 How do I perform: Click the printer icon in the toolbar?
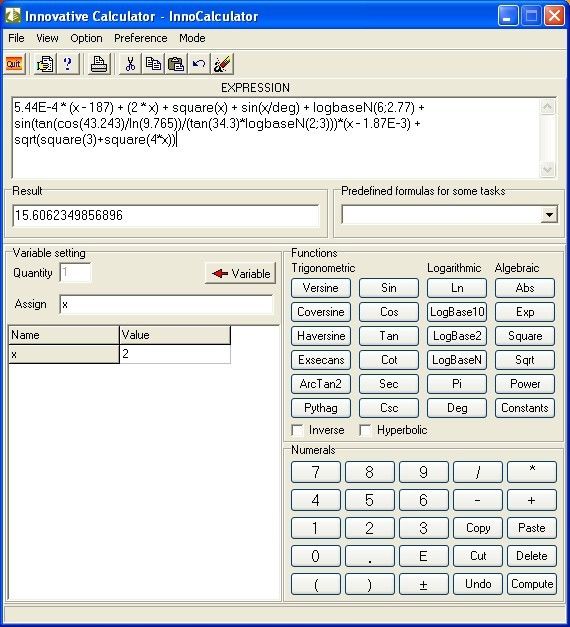99,64
